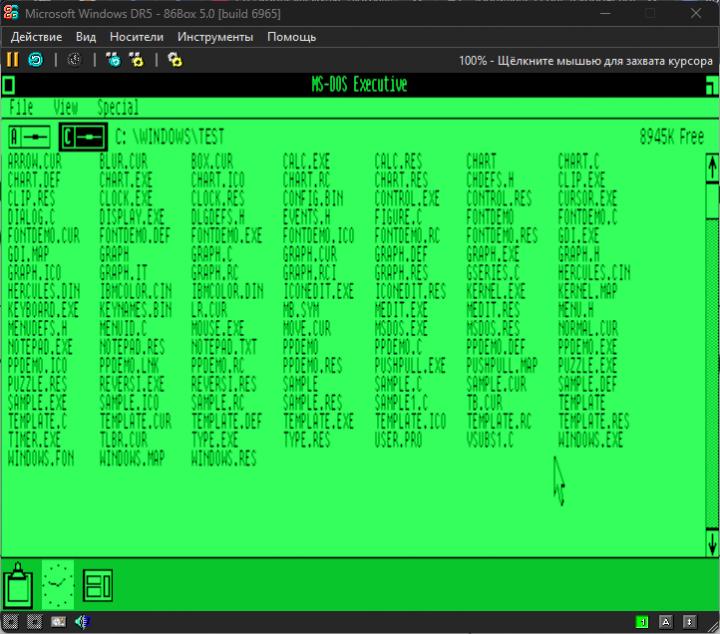
Task: Click the hard disk status bar icon
Action: pos(58,622)
